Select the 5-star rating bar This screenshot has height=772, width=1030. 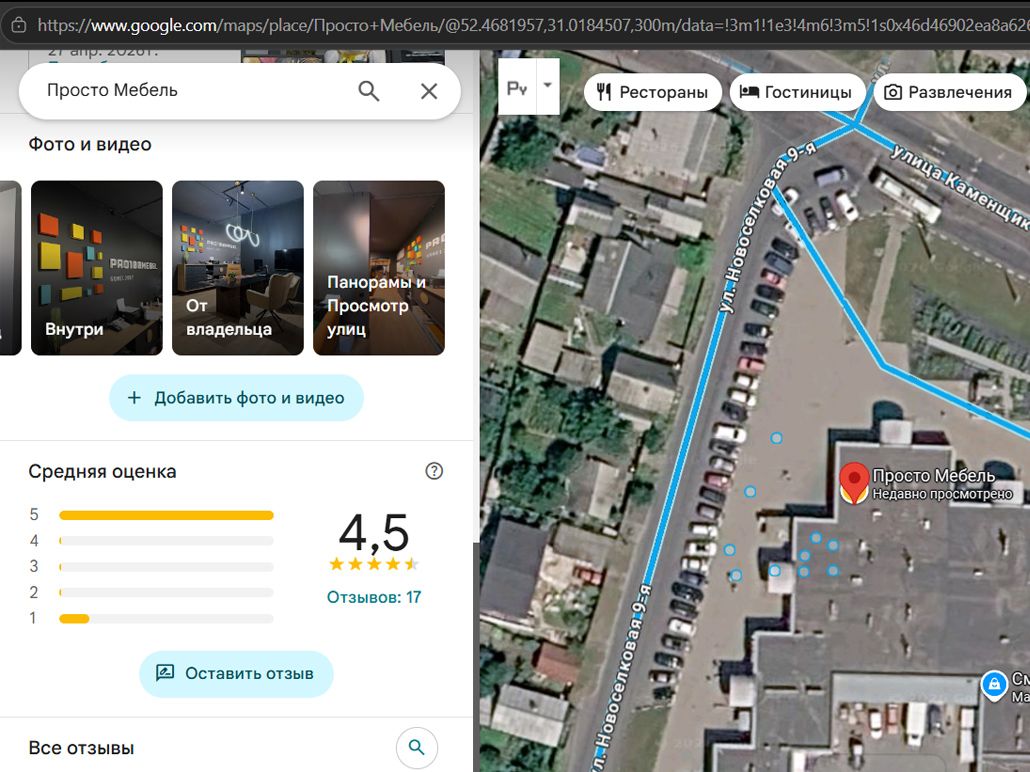[x=166, y=515]
